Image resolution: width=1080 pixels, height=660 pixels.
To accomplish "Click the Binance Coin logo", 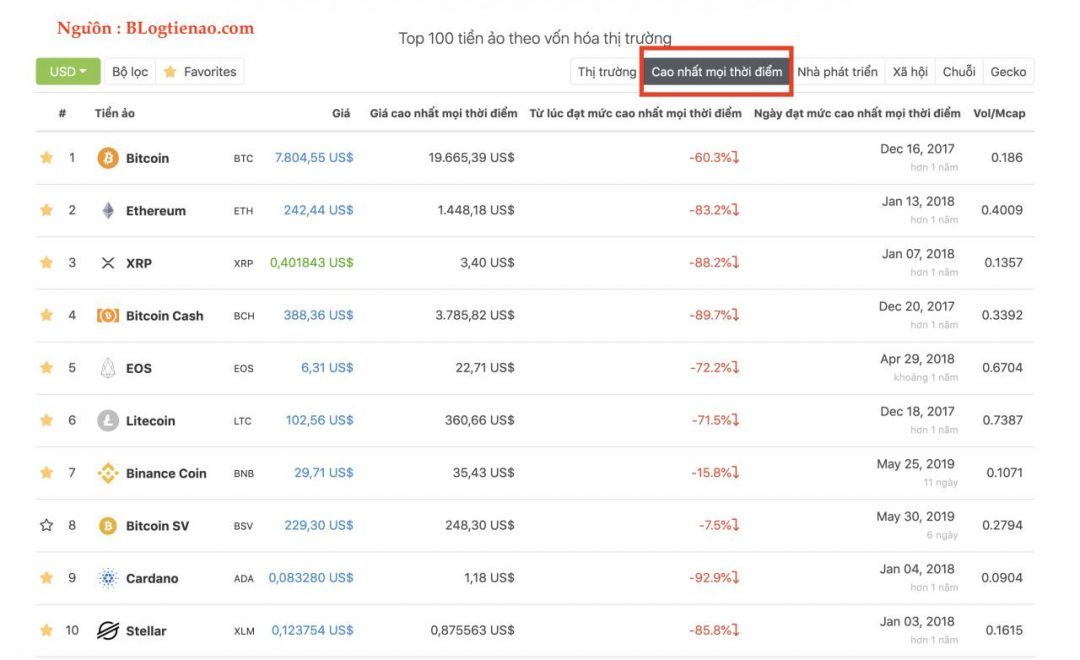I will pos(107,473).
